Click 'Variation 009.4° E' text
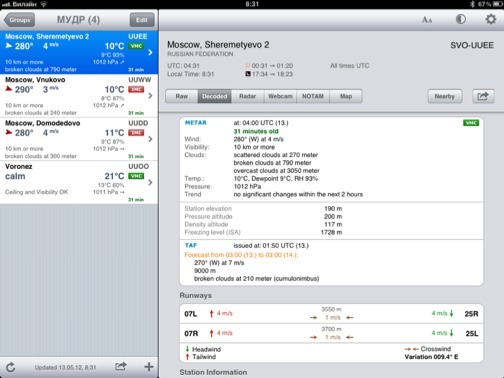 [431, 357]
